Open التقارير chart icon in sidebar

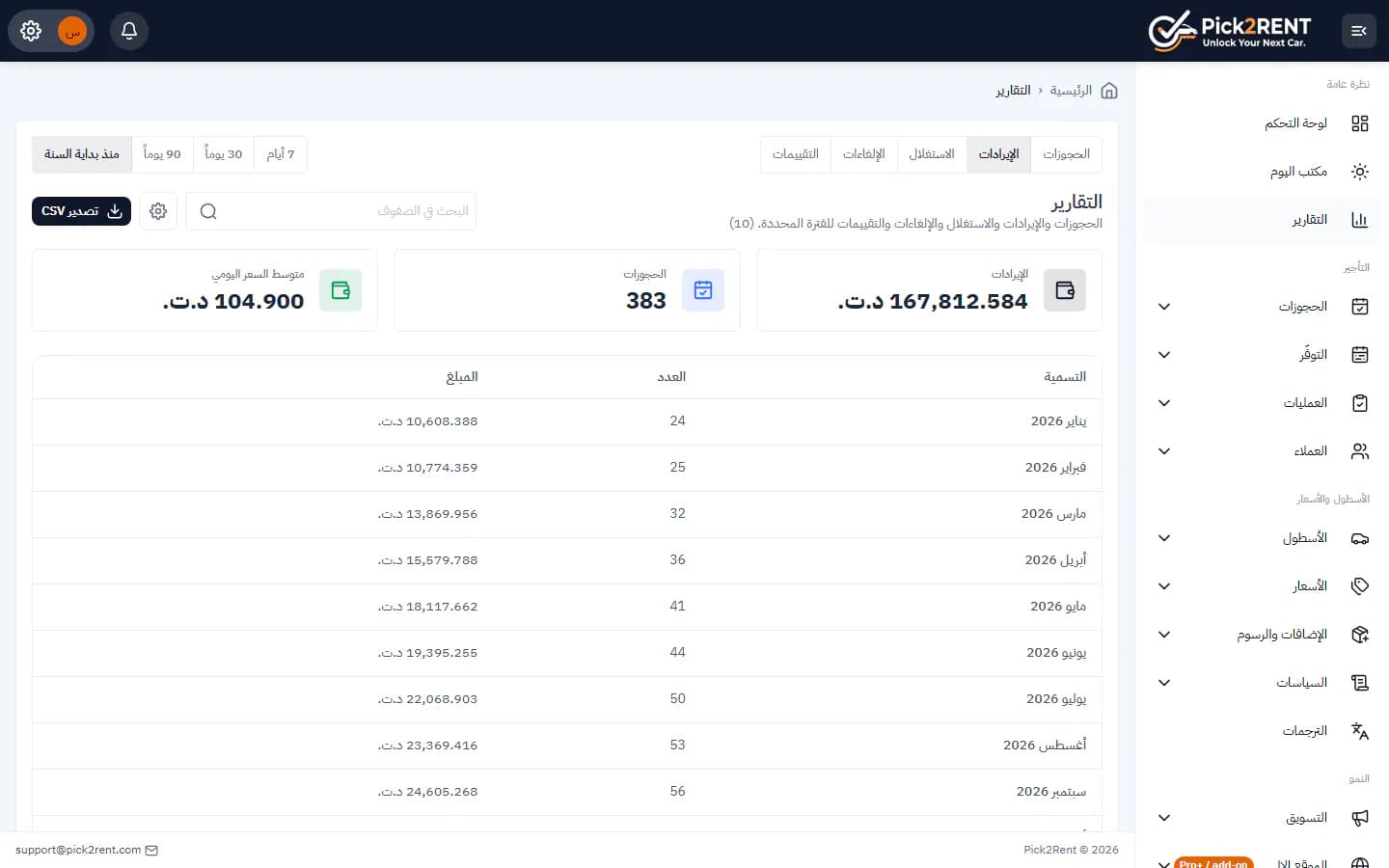(x=1360, y=220)
